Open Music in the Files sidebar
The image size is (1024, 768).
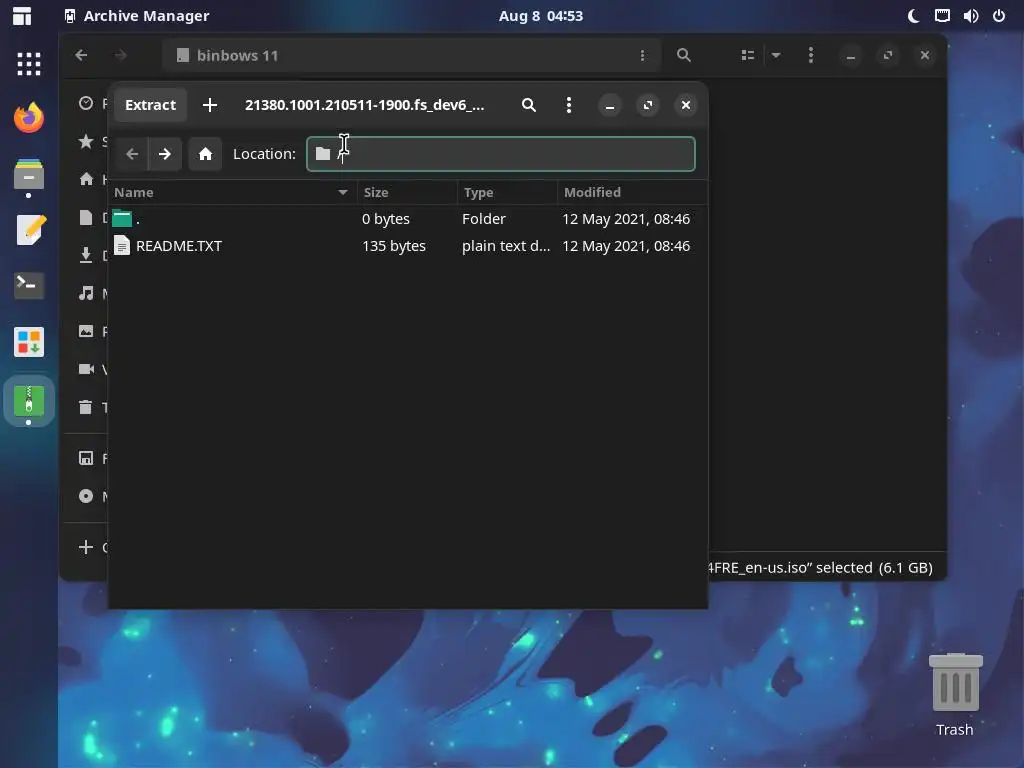pos(86,293)
